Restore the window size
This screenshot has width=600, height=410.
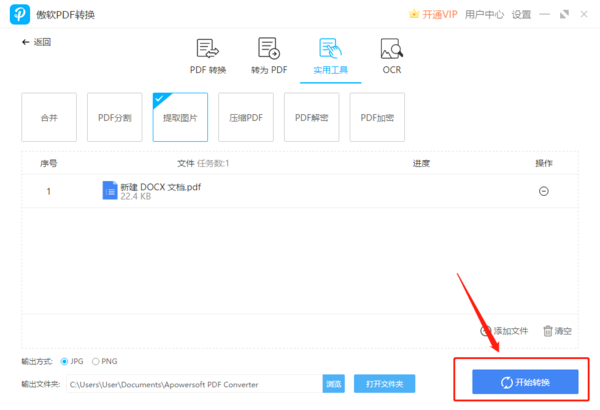564,15
